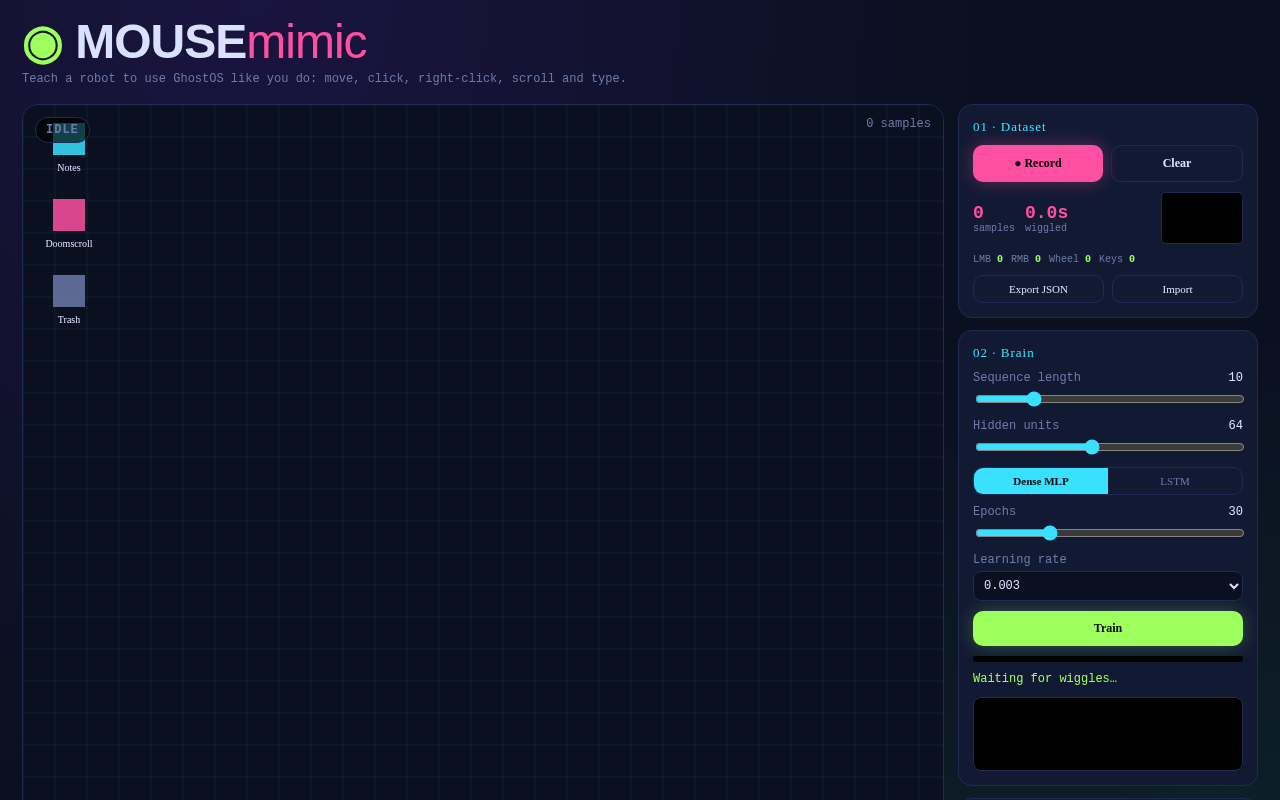Open the Doomscroll desktop icon
The width and height of the screenshot is (1280, 800).
69,223
